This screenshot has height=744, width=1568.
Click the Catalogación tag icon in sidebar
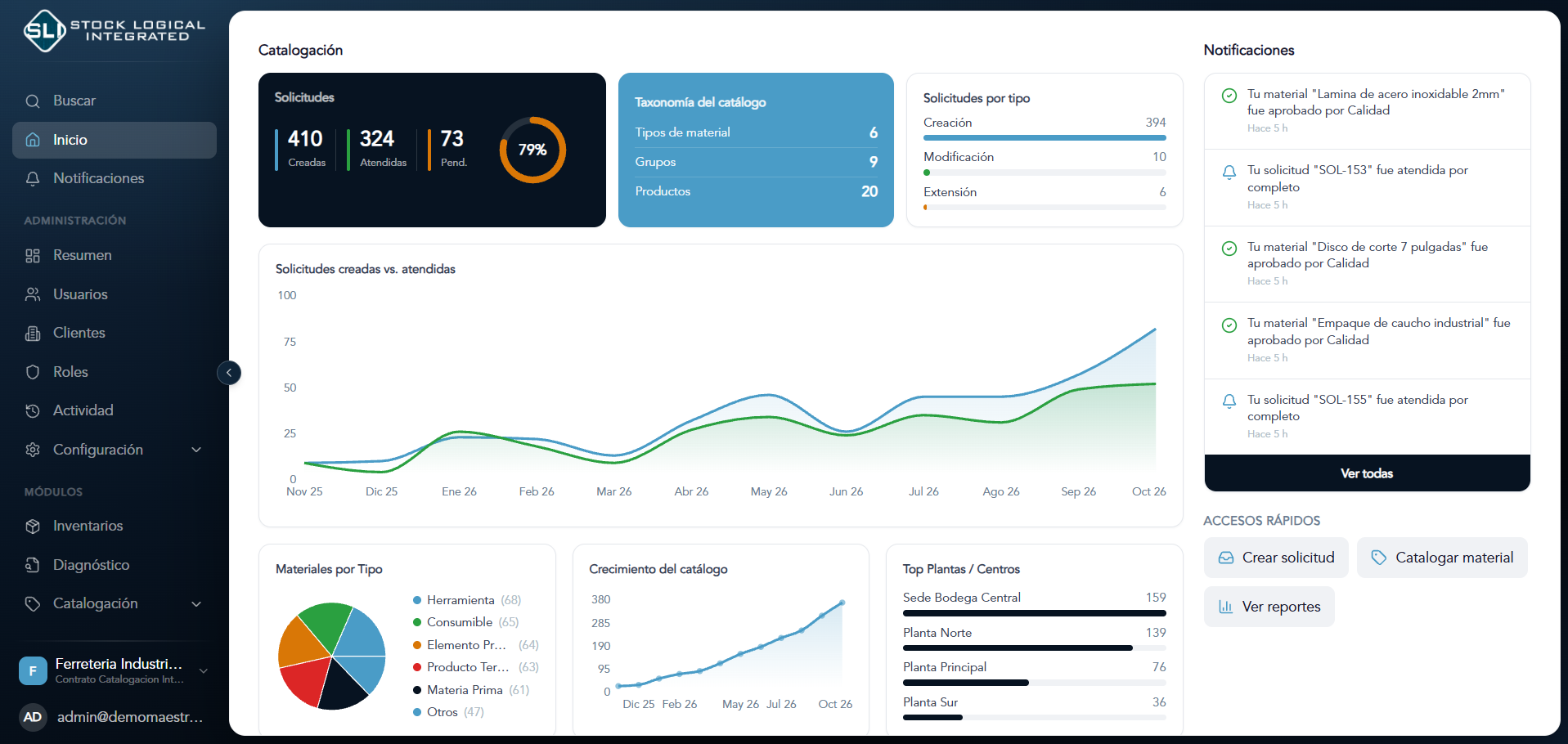tap(33, 603)
